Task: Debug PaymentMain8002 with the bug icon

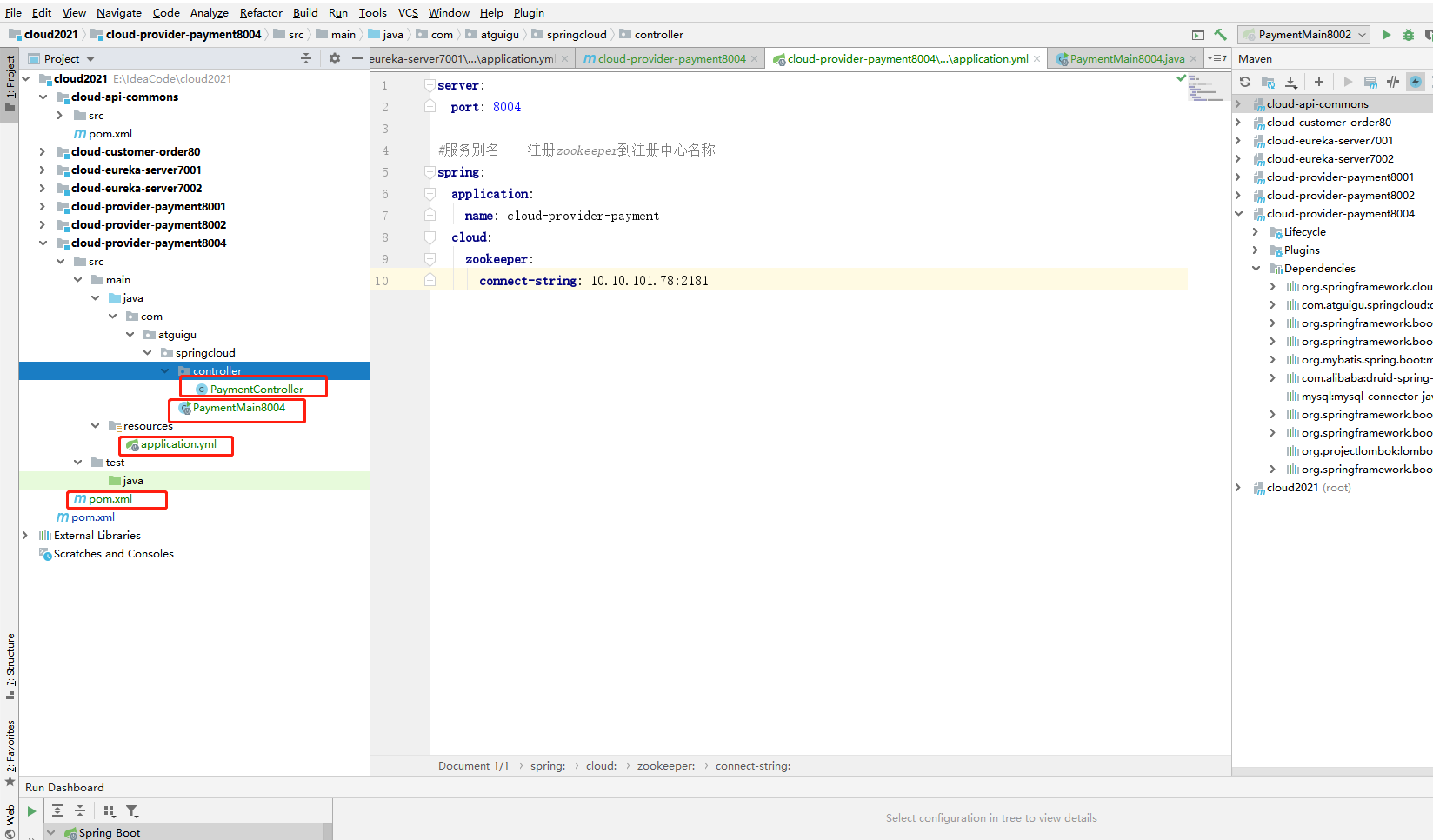Action: pos(1409,35)
